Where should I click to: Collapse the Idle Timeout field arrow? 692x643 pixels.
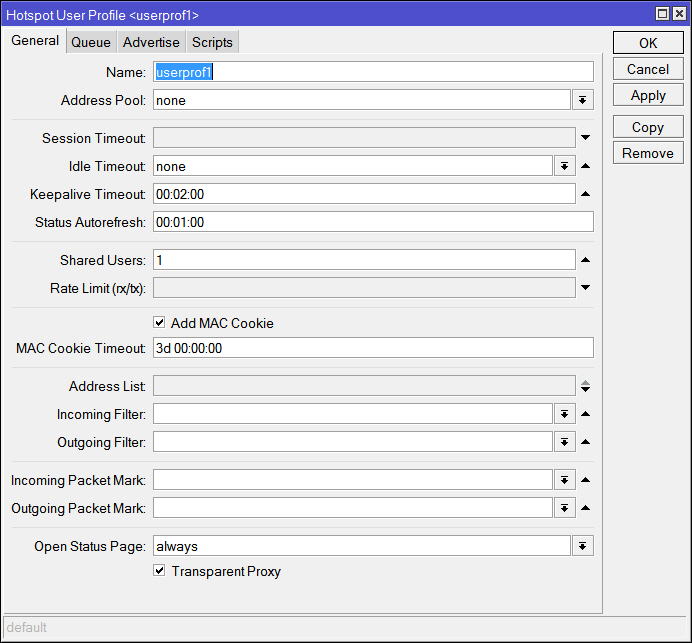click(x=585, y=167)
